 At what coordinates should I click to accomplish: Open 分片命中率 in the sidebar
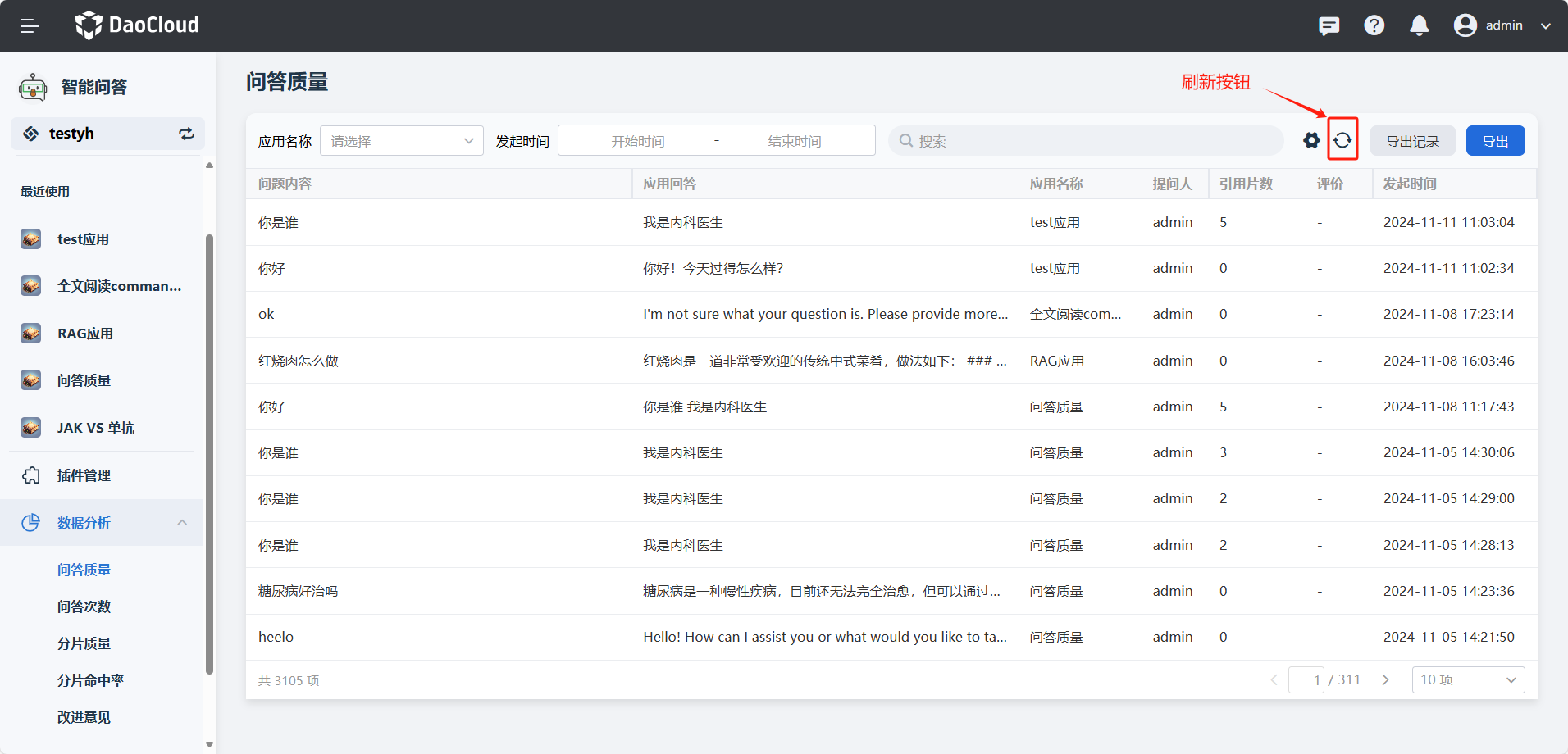point(90,680)
